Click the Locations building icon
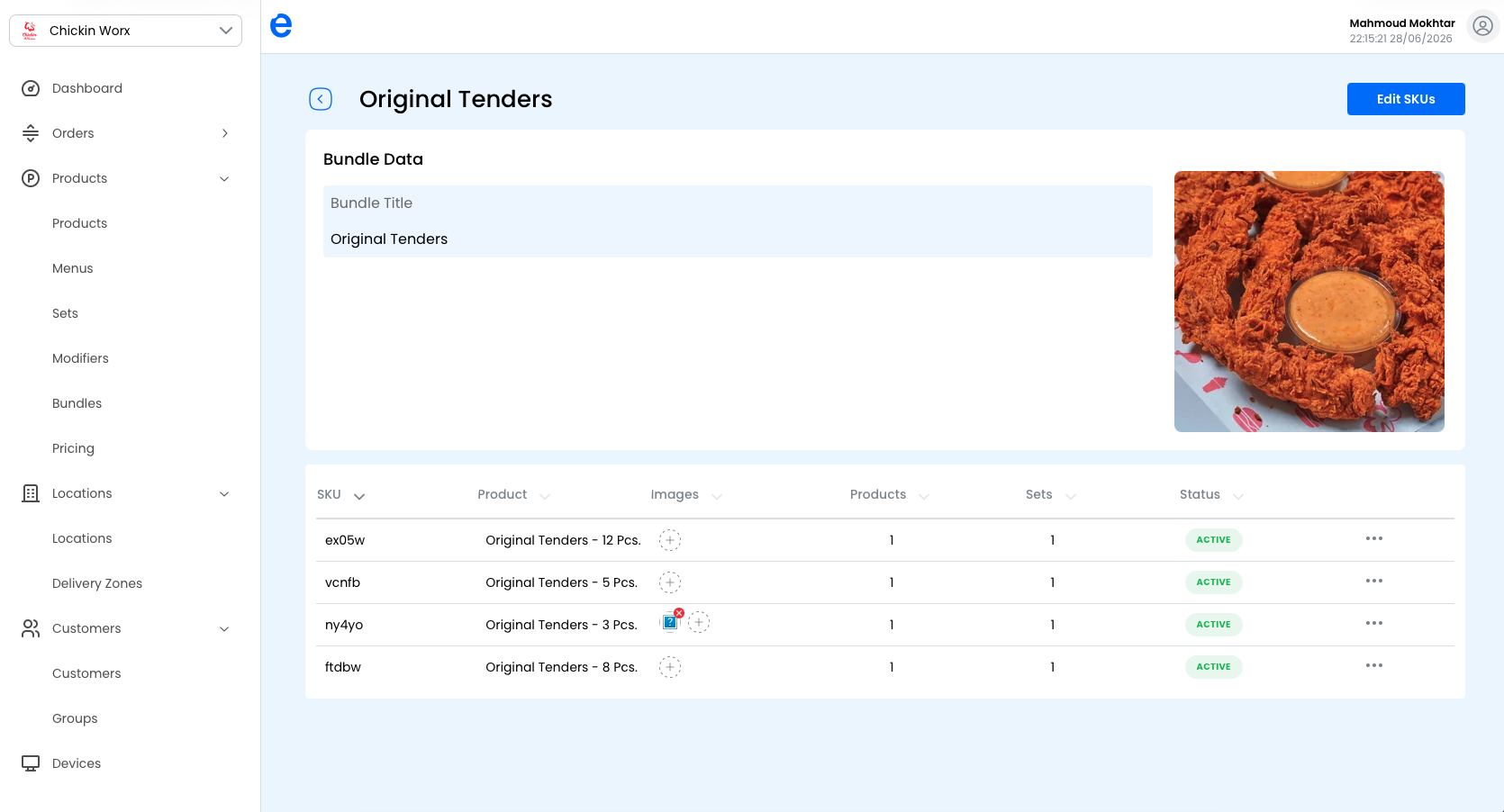The width and height of the screenshot is (1504, 812). pyautogui.click(x=31, y=493)
